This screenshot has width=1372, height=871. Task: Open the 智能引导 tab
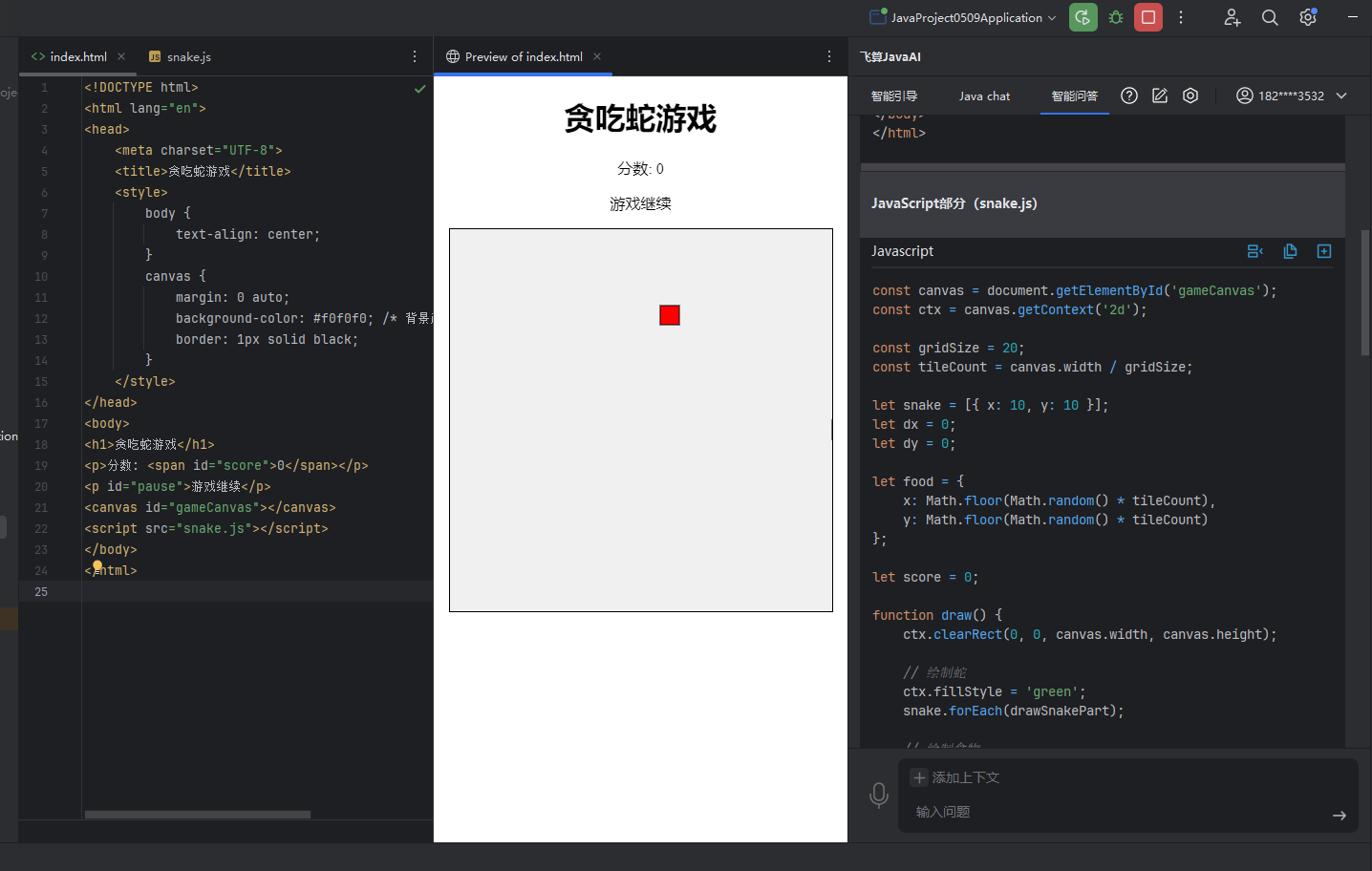[894, 96]
